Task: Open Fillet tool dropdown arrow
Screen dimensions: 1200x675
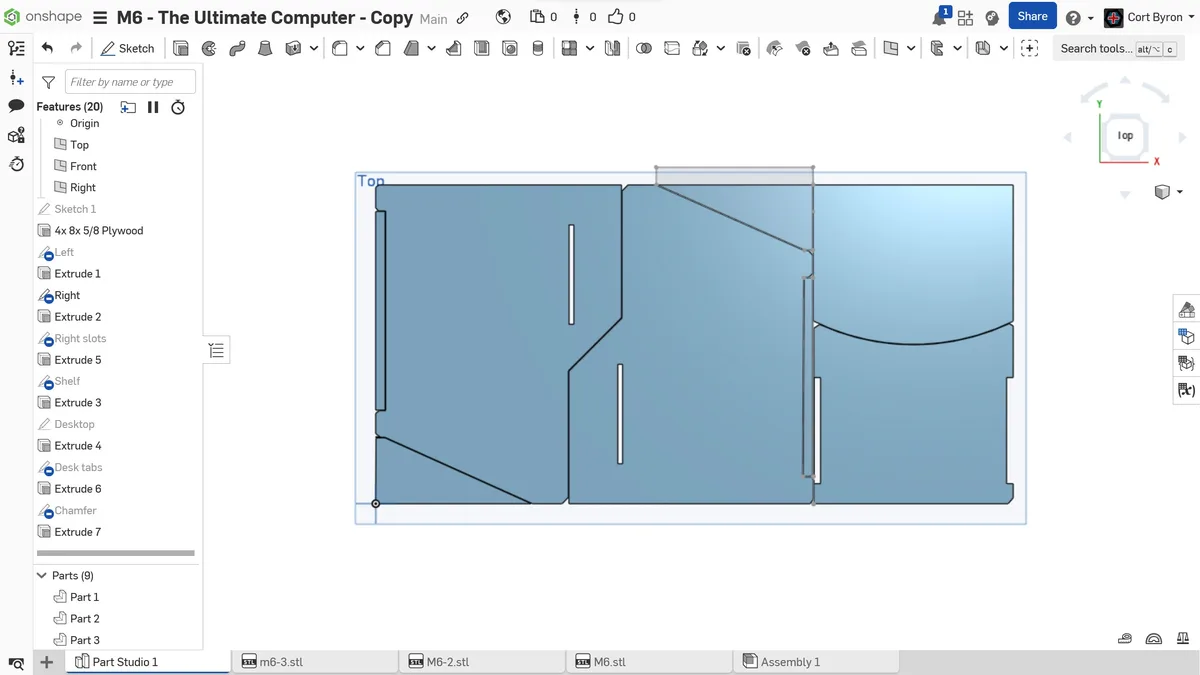Action: (x=360, y=48)
